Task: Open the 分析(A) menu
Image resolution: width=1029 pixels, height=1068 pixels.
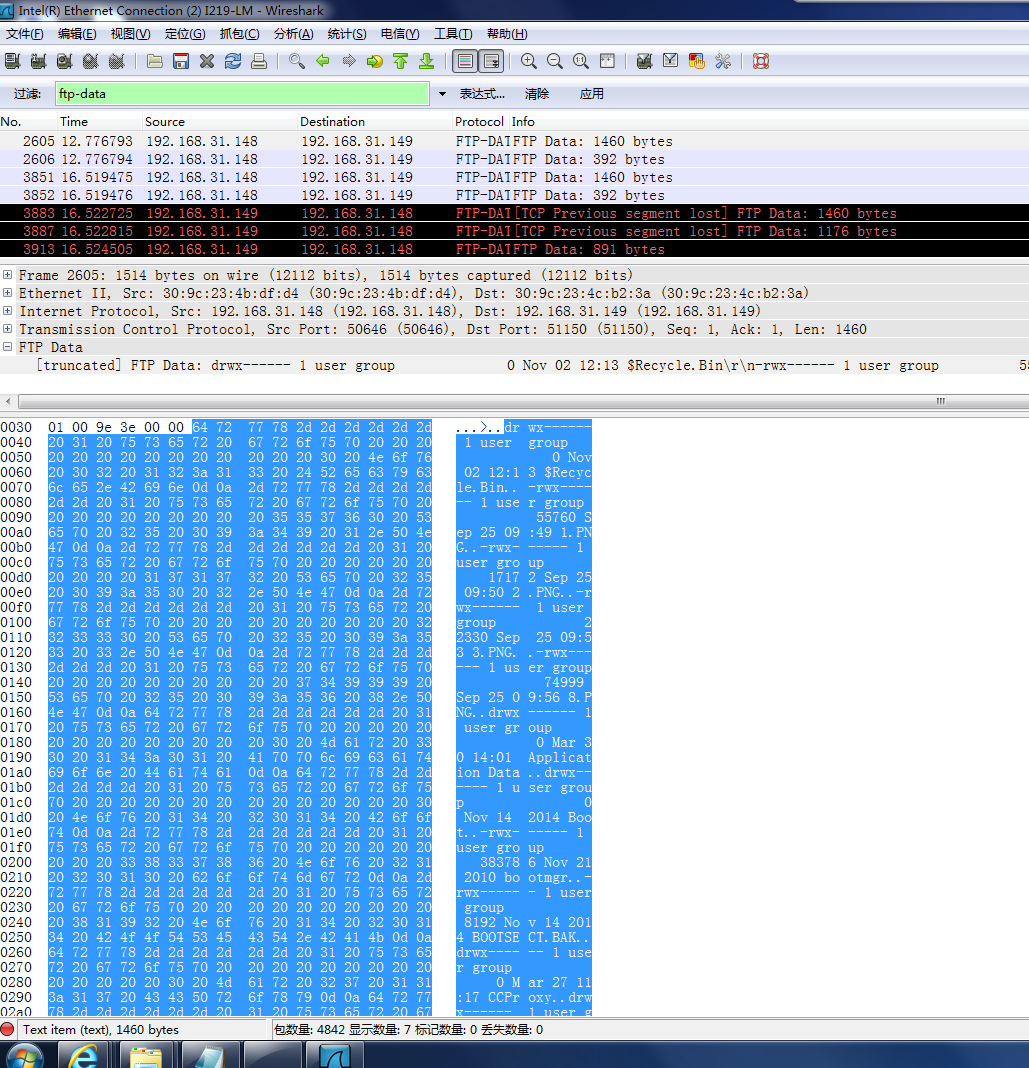Action: (294, 34)
